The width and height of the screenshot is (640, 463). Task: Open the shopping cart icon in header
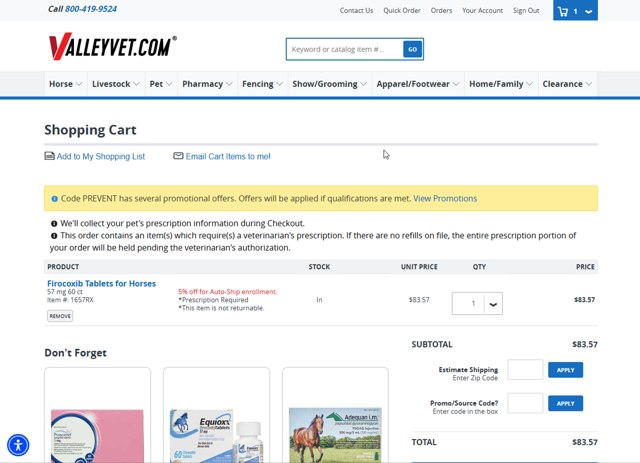click(x=564, y=12)
